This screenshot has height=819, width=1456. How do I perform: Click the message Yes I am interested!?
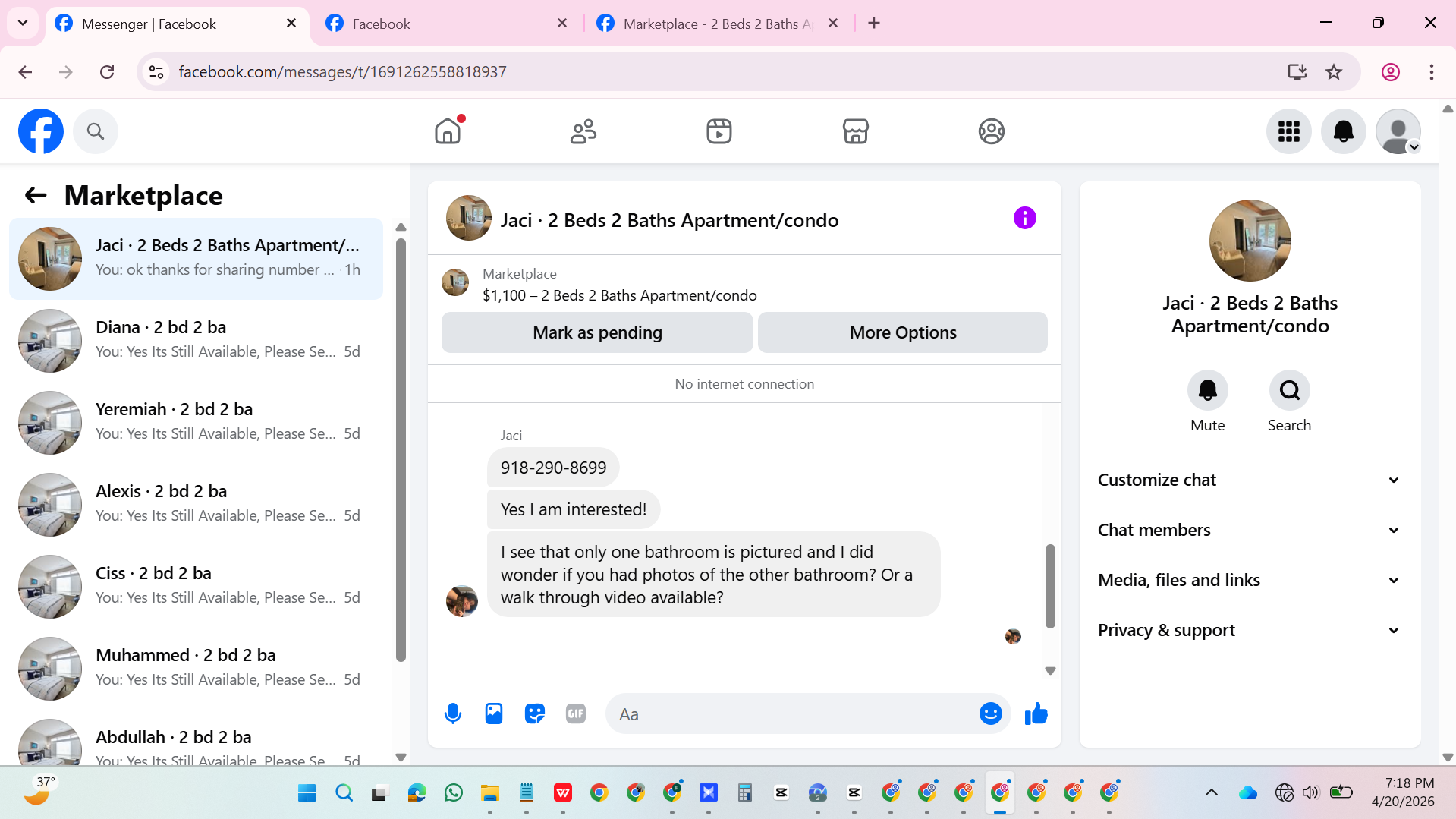pyautogui.click(x=574, y=510)
